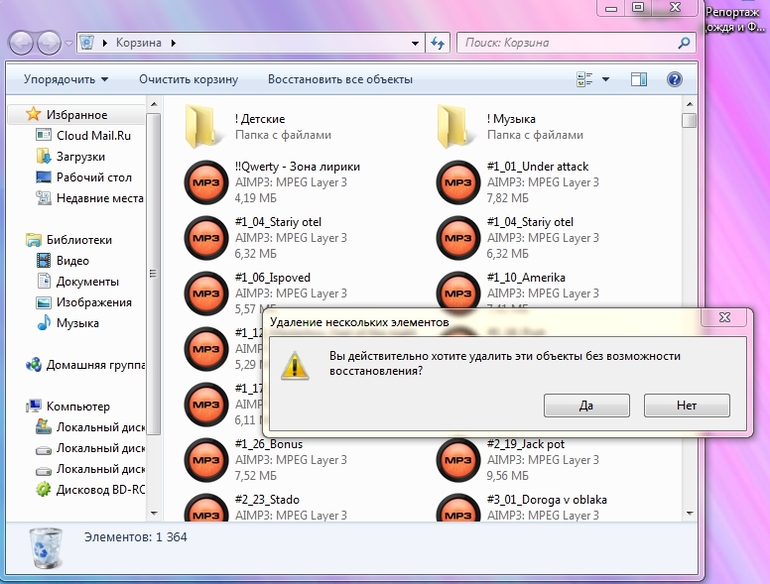The height and width of the screenshot is (584, 770).
Task: Click the Да button to confirm deletion
Action: [587, 405]
